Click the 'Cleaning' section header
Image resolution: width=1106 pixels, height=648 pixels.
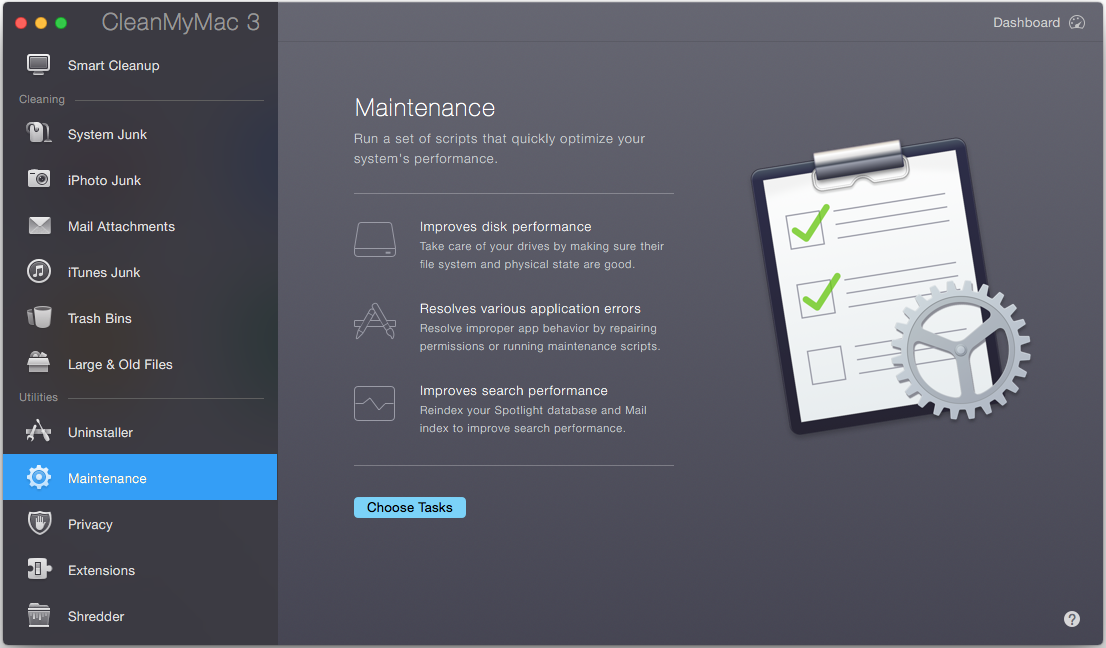[x=42, y=99]
